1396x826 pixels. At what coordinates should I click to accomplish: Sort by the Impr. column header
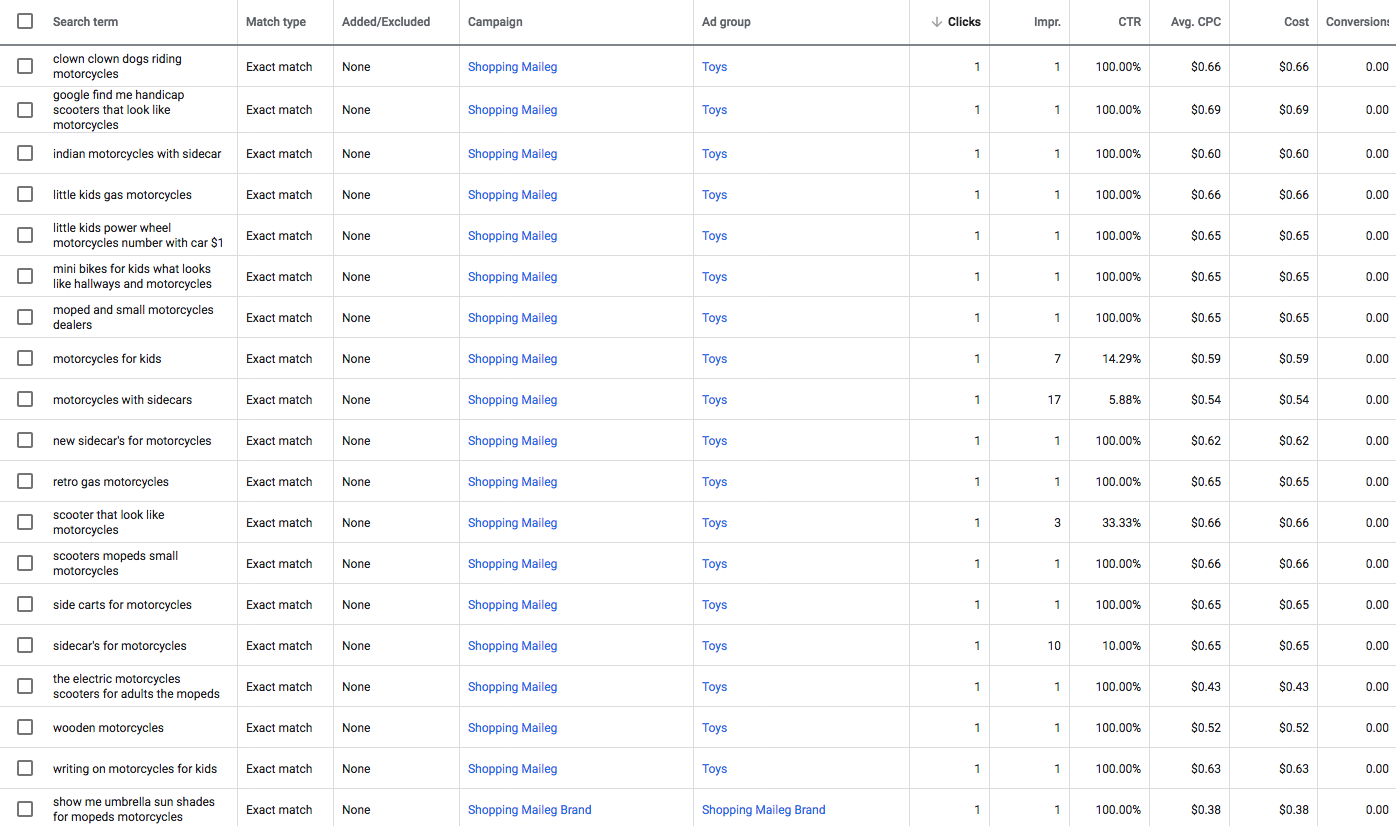tap(1047, 22)
